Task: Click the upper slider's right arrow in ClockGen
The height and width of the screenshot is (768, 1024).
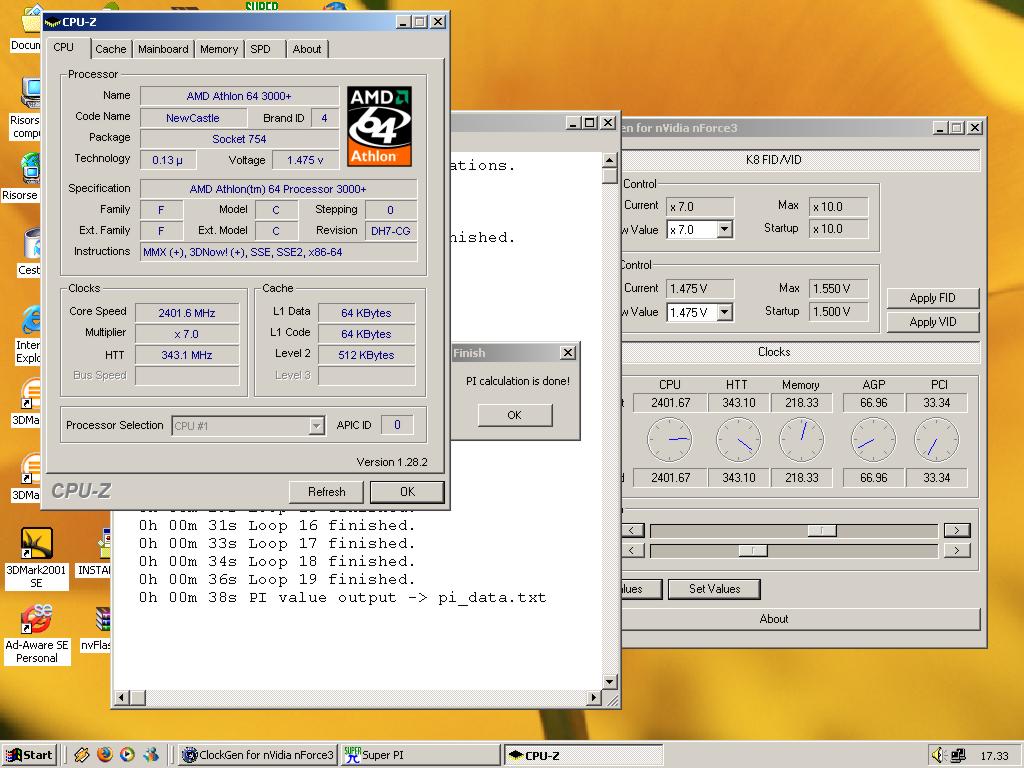Action: [x=957, y=530]
